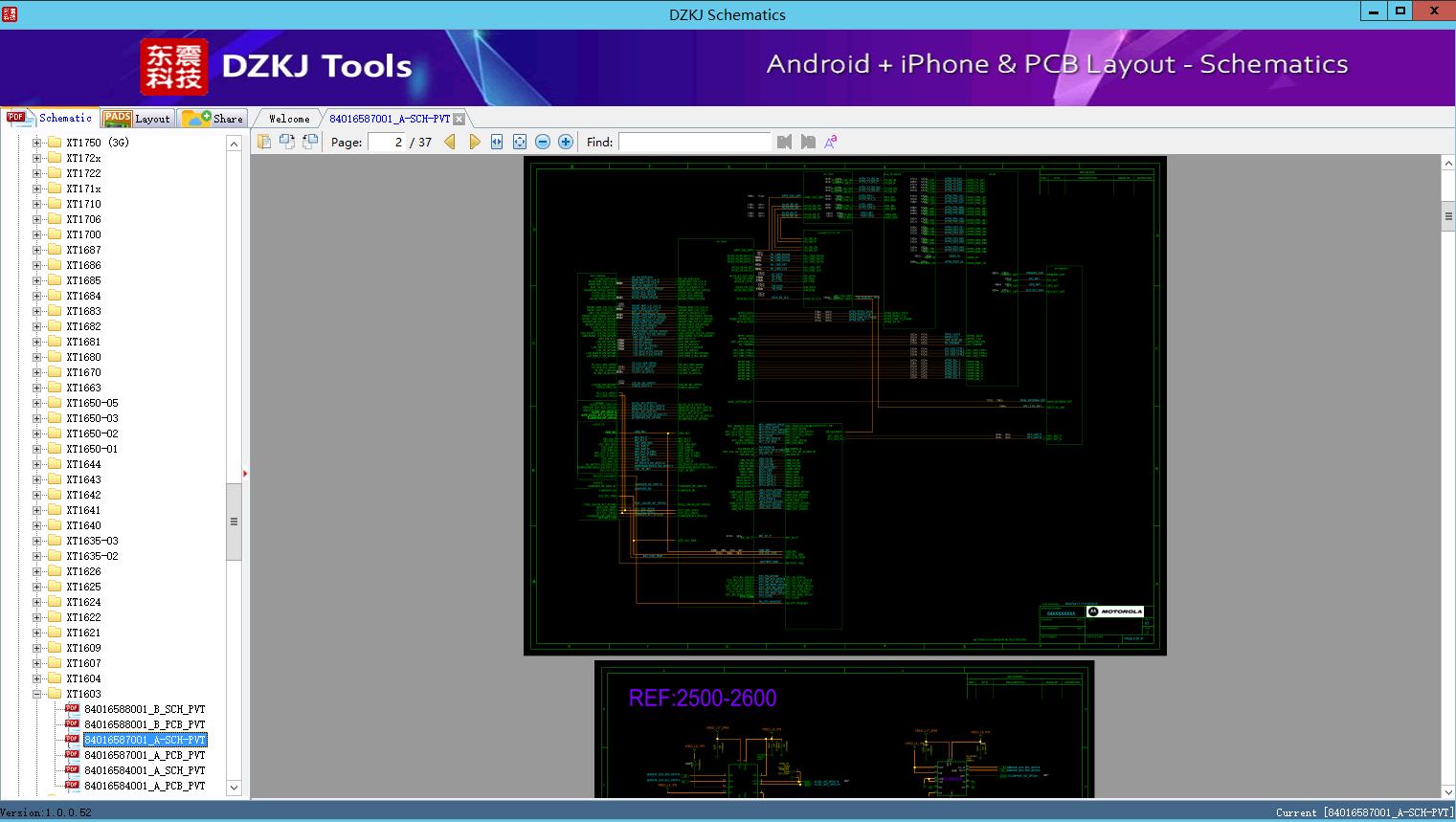This screenshot has height=822, width=1456.
Task: Click the page number input box
Action: coord(387,142)
